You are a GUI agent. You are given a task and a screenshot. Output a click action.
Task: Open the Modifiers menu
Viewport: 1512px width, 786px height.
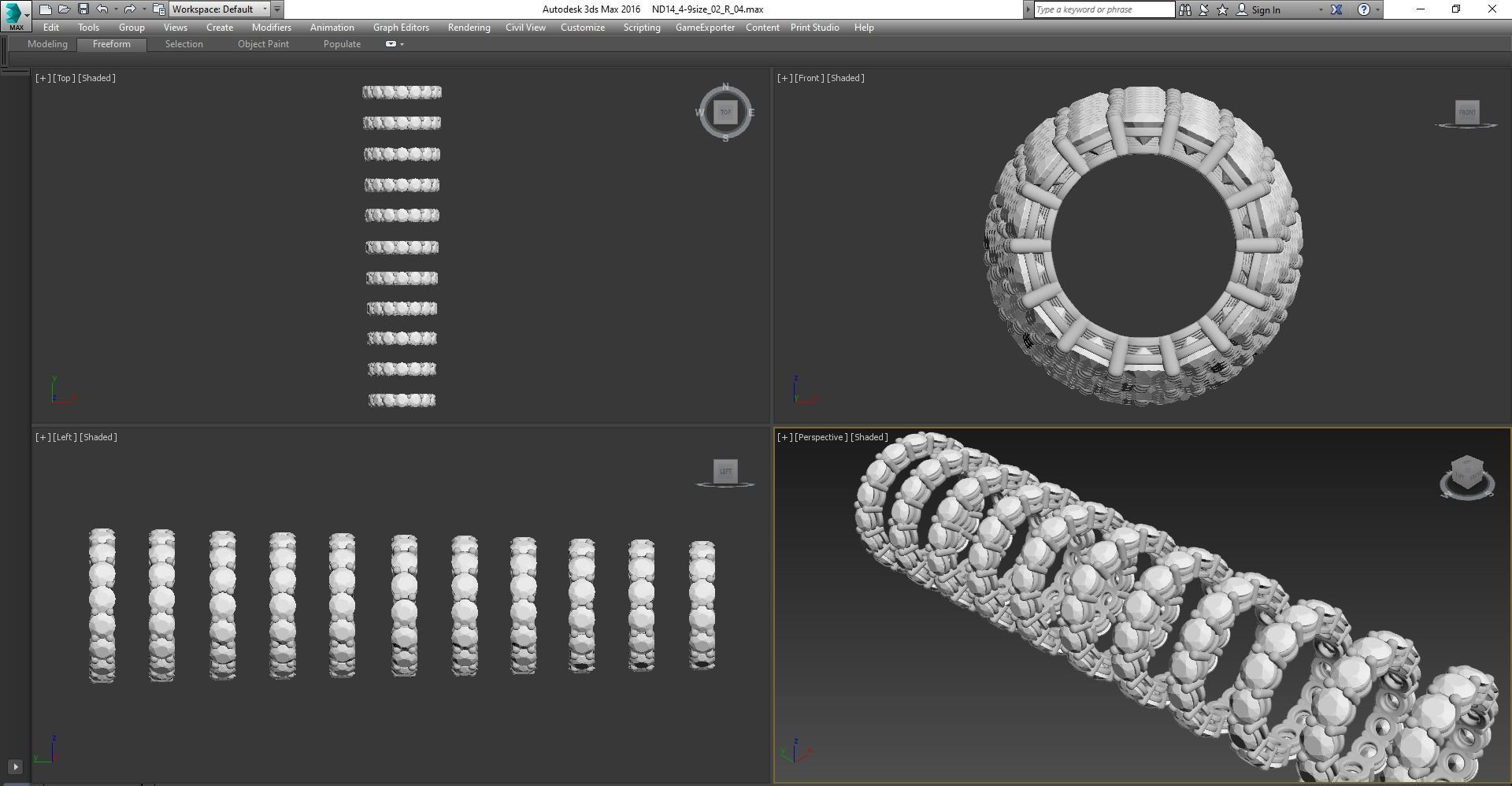(272, 28)
